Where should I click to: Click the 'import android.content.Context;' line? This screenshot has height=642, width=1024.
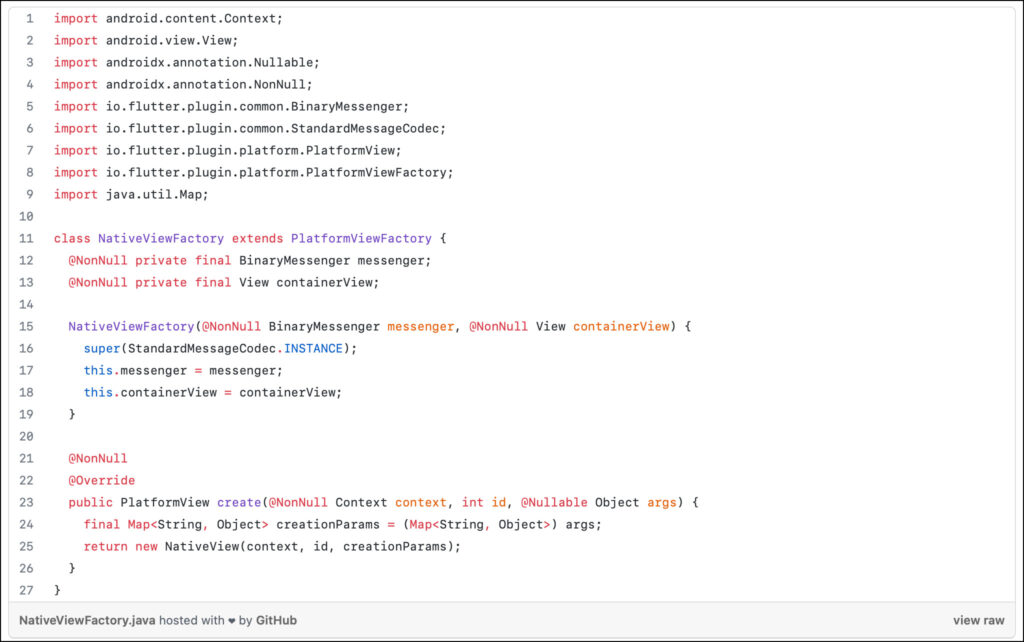(168, 19)
